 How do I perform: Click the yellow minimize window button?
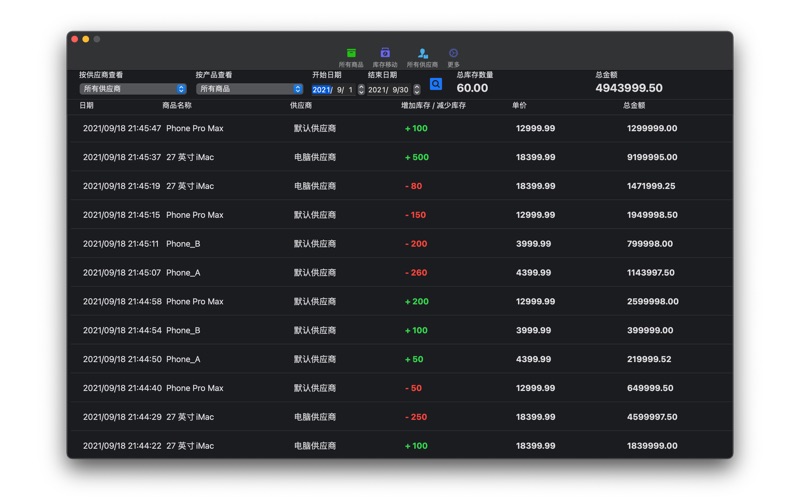(x=86, y=39)
